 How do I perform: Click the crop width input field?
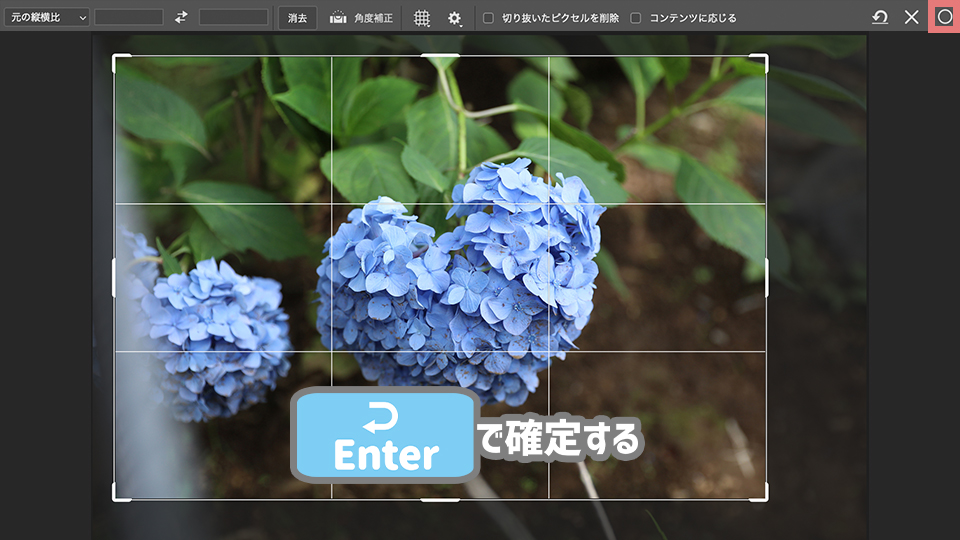click(x=129, y=18)
